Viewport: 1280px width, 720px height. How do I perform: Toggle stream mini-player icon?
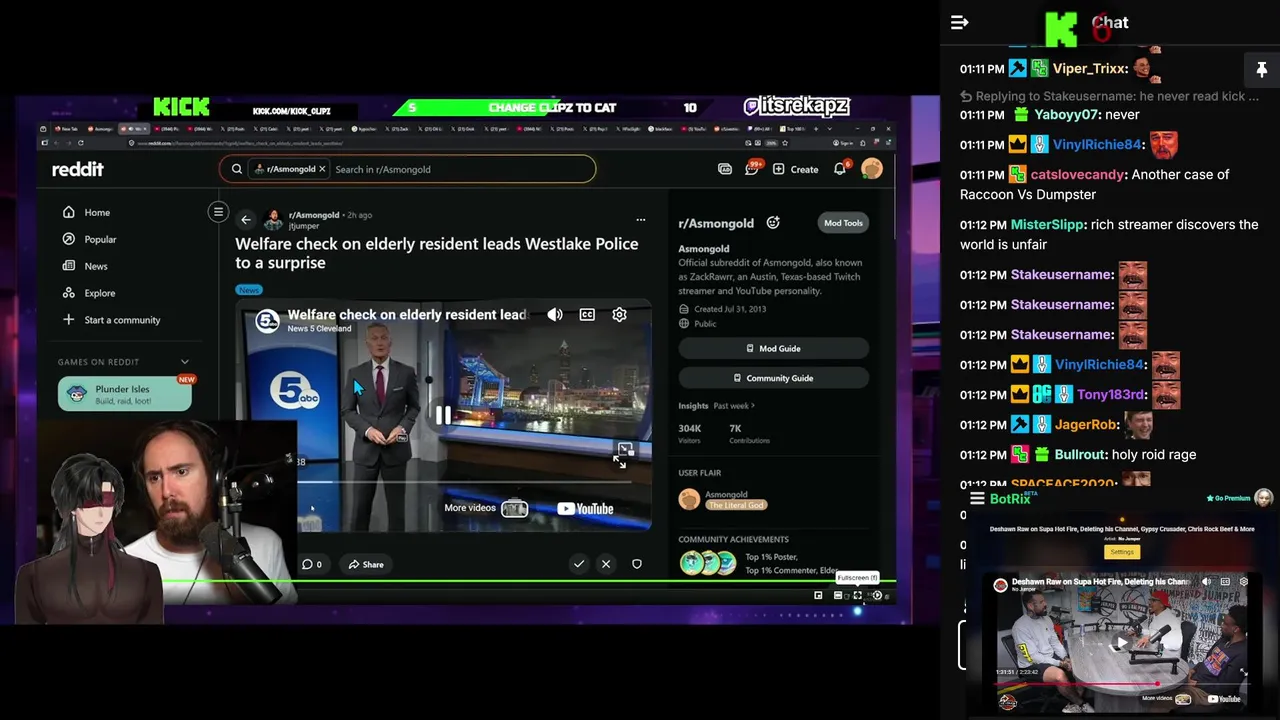click(x=818, y=595)
